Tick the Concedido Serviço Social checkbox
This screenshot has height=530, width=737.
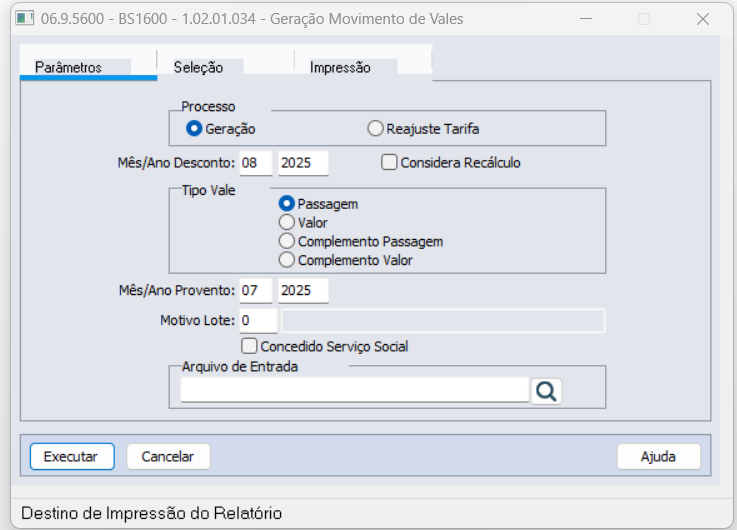[249, 346]
